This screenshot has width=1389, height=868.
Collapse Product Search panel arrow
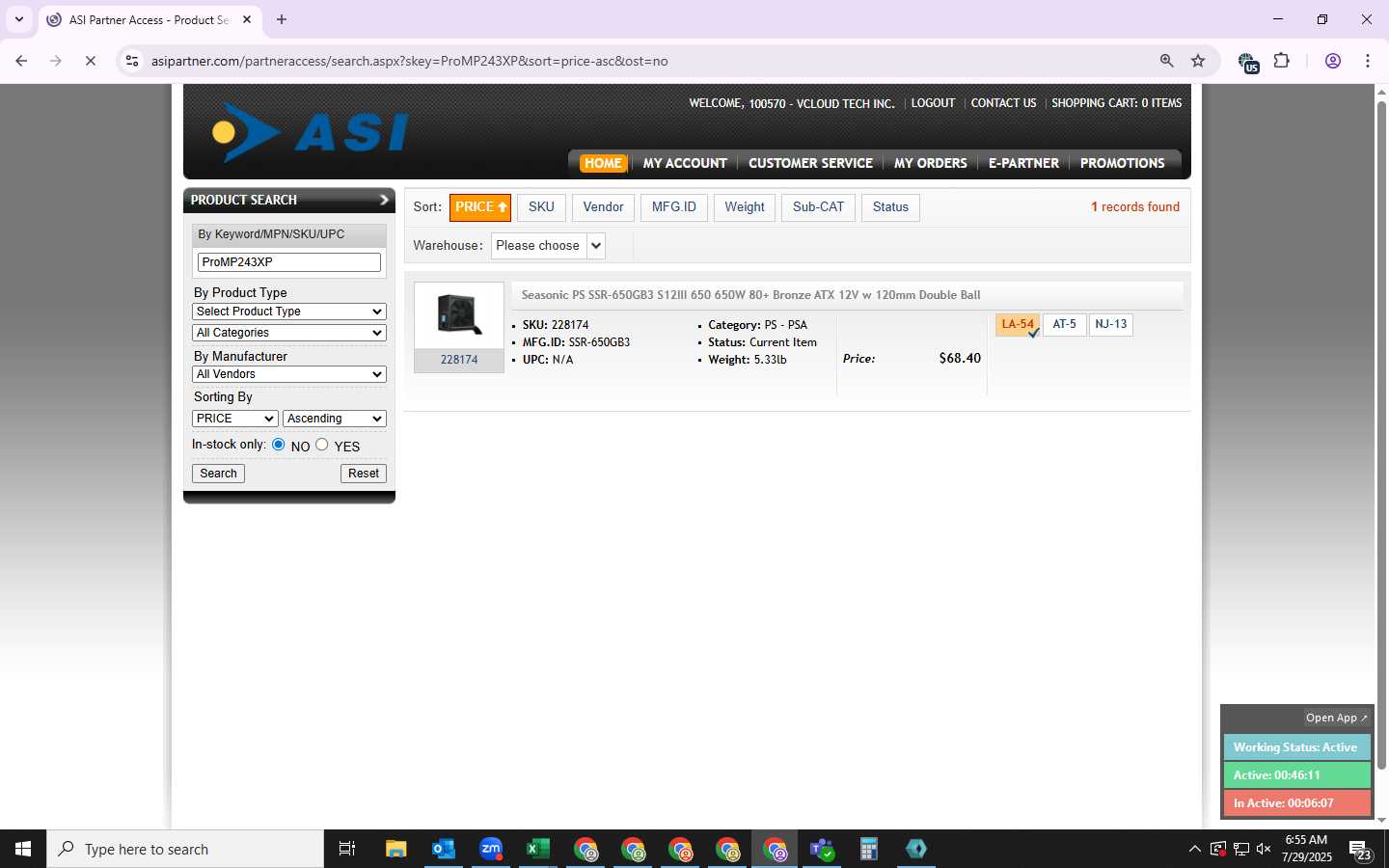click(x=384, y=200)
